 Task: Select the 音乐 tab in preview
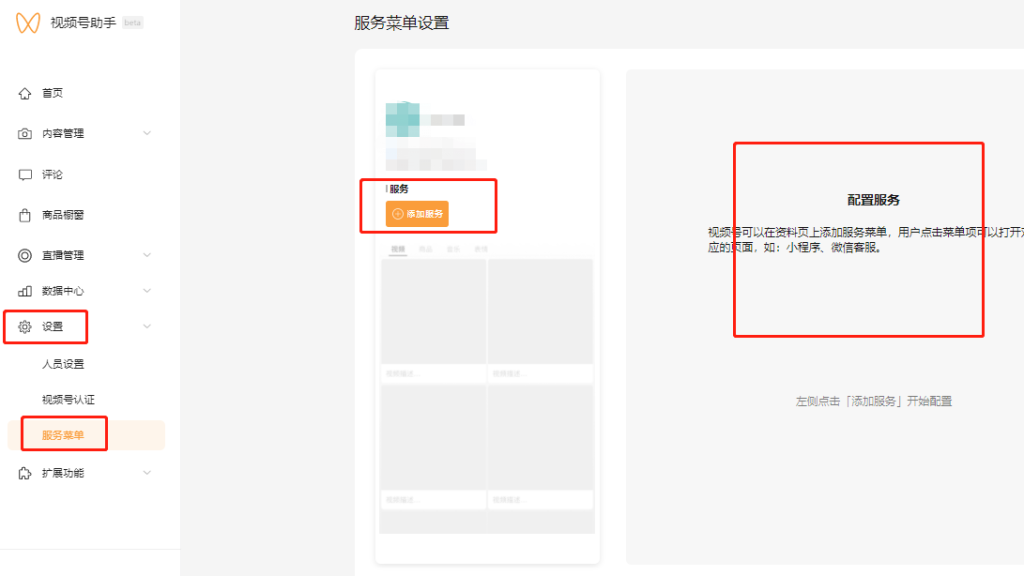(454, 250)
